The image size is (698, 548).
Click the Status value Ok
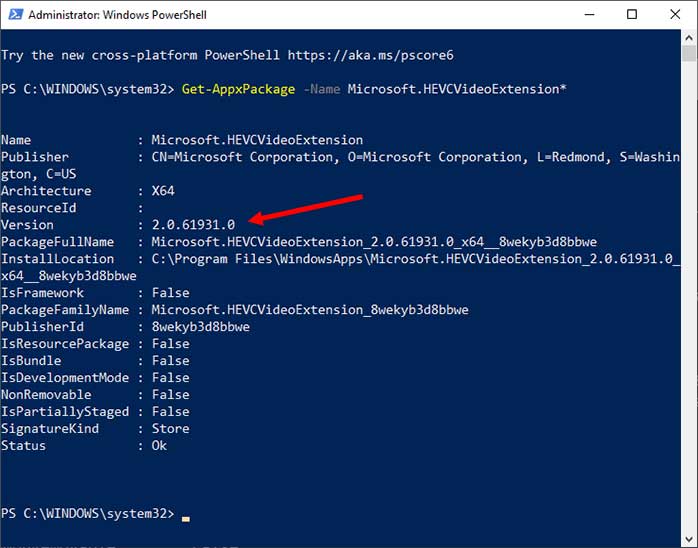(x=159, y=446)
